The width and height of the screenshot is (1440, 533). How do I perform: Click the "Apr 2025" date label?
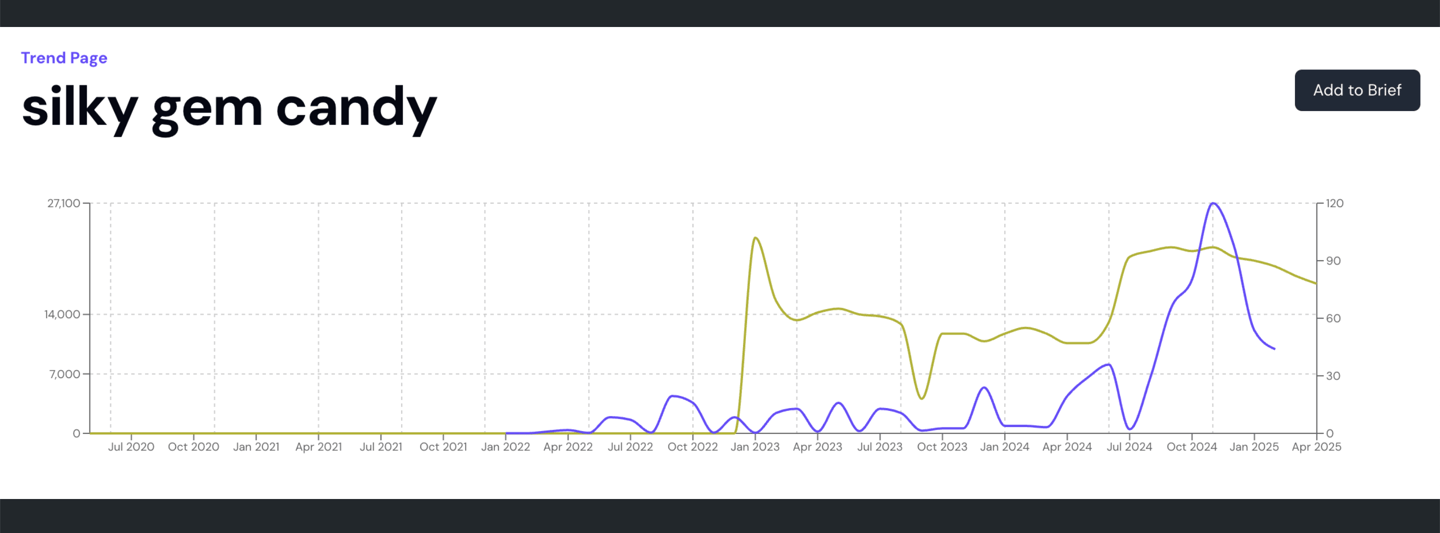(1316, 447)
